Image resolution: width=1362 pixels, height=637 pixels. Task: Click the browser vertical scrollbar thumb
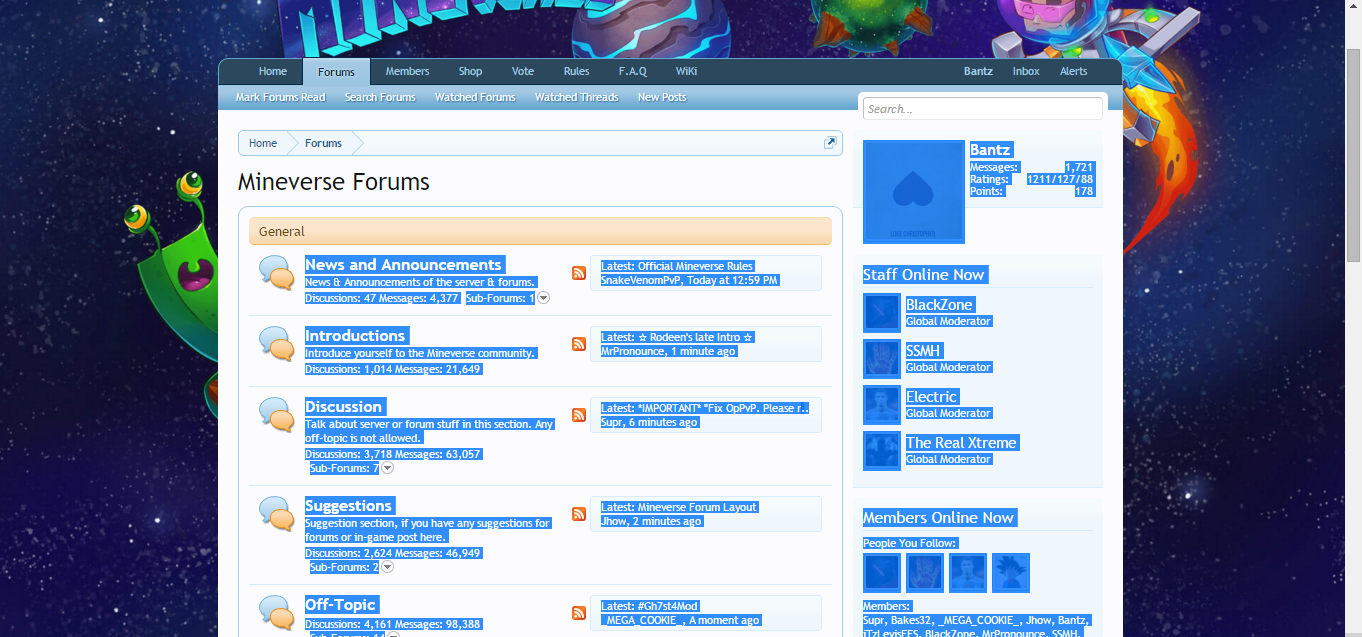[1353, 157]
